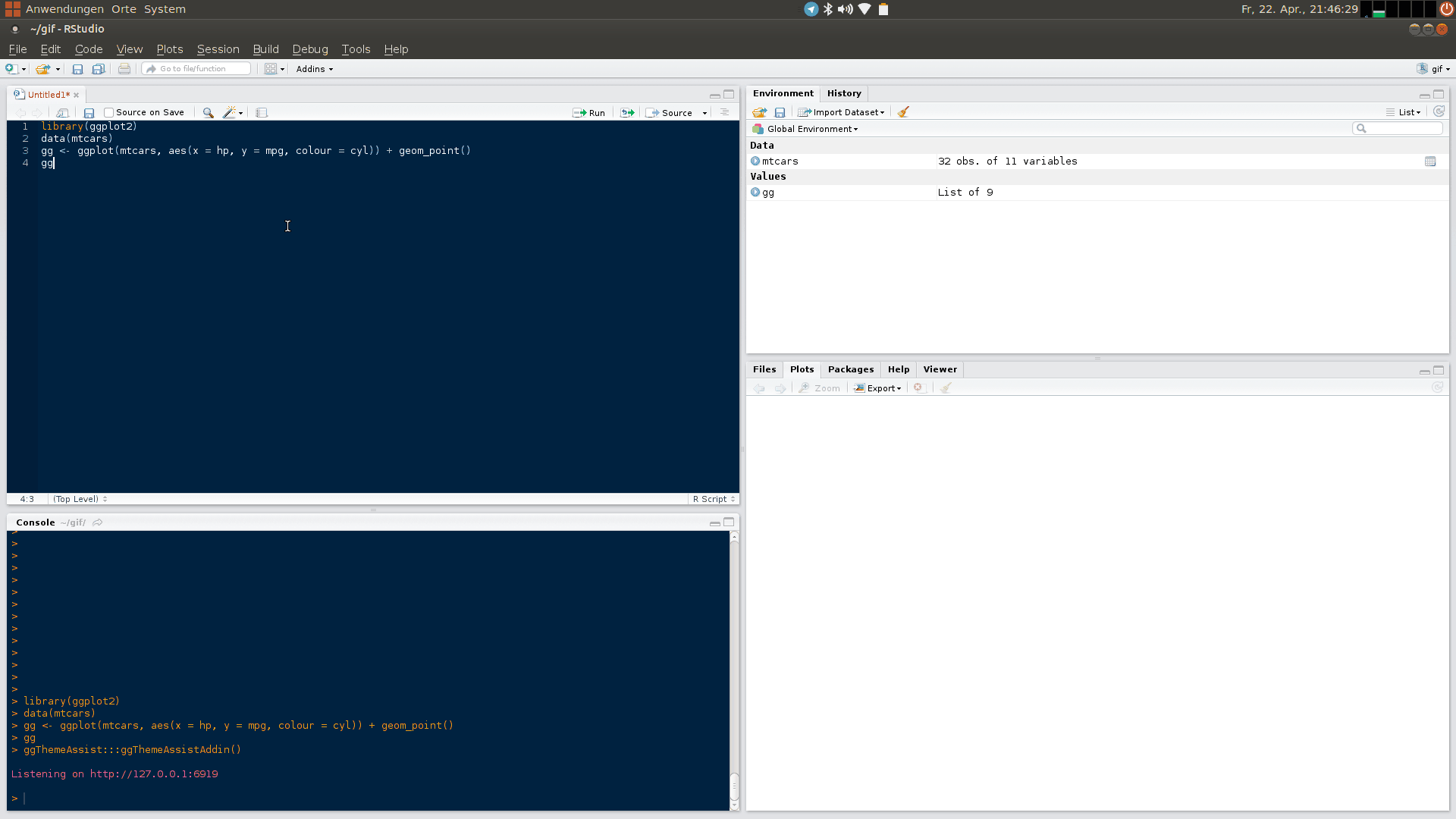Image resolution: width=1456 pixels, height=819 pixels.
Task: Open the Addins dropdown
Action: tap(314, 69)
